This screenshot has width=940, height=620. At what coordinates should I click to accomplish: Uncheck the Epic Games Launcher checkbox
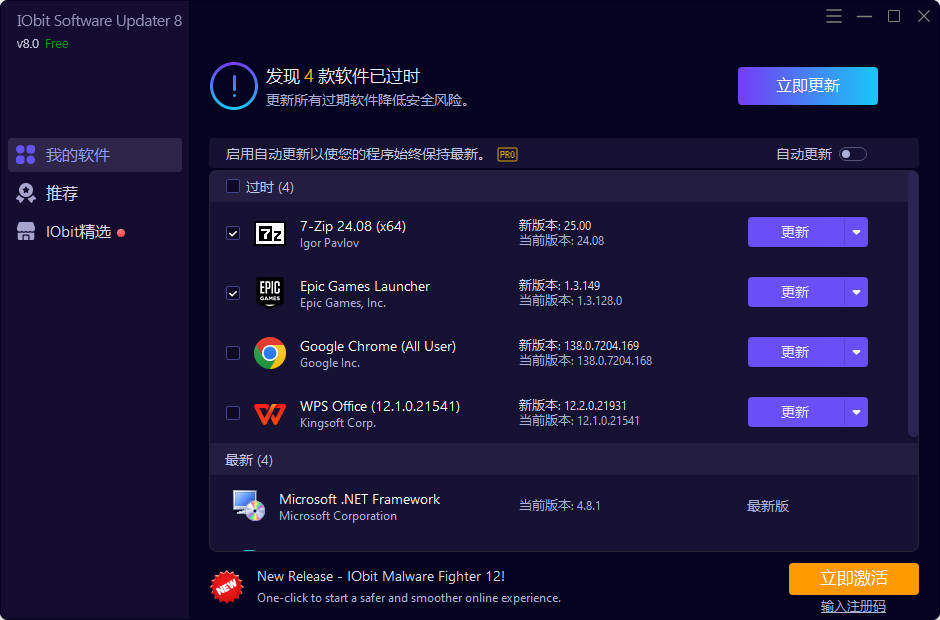coord(233,293)
